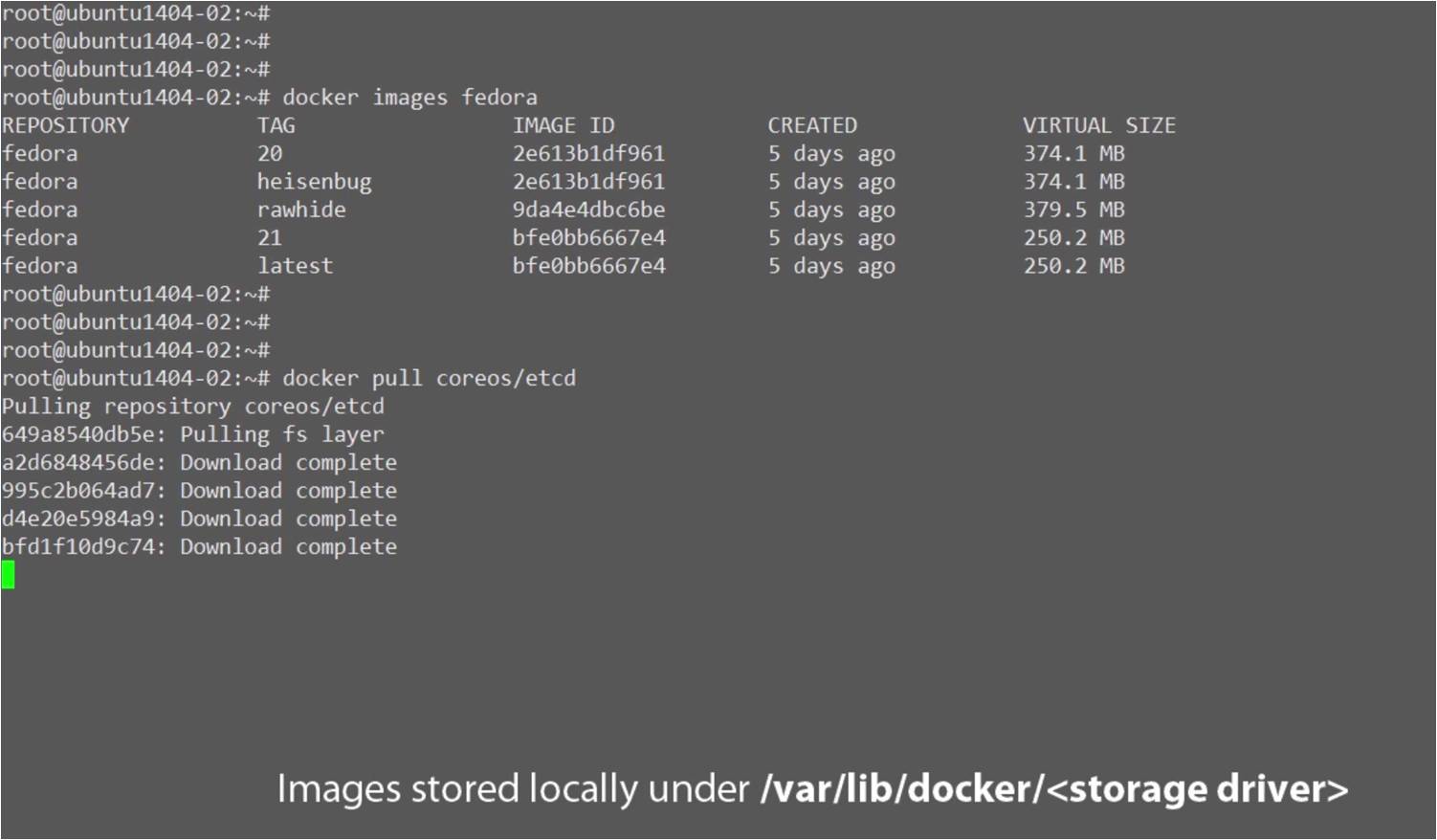The height and width of the screenshot is (840, 1437).
Task: Click the green terminal cursor block
Action: (9, 575)
